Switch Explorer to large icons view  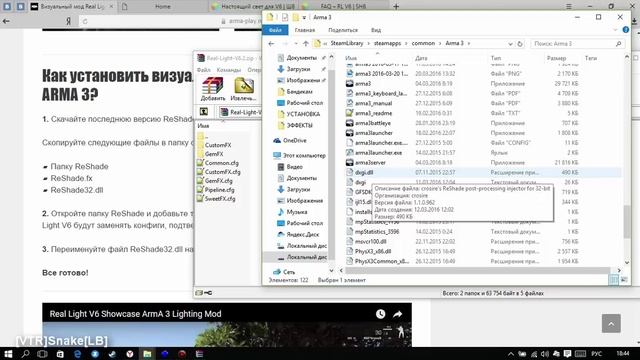[624, 280]
